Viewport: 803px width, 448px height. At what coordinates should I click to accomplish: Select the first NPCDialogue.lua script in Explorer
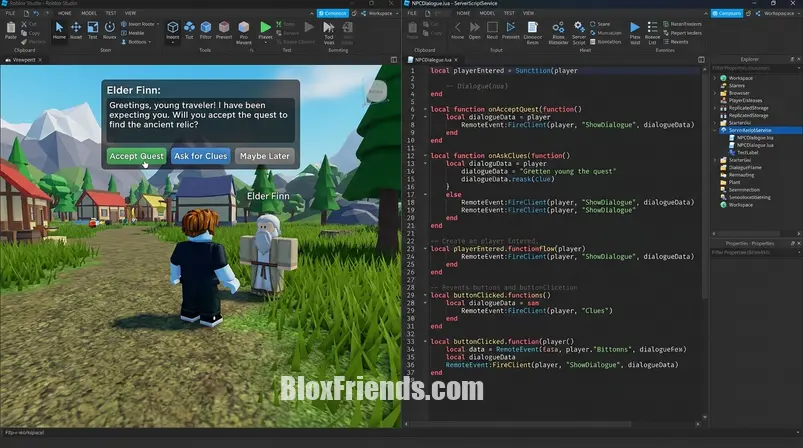point(751,138)
